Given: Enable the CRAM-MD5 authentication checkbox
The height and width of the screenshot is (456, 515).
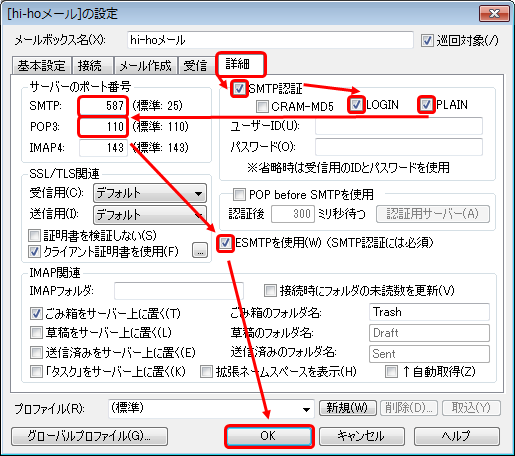Looking at the screenshot, I should tap(262, 106).
